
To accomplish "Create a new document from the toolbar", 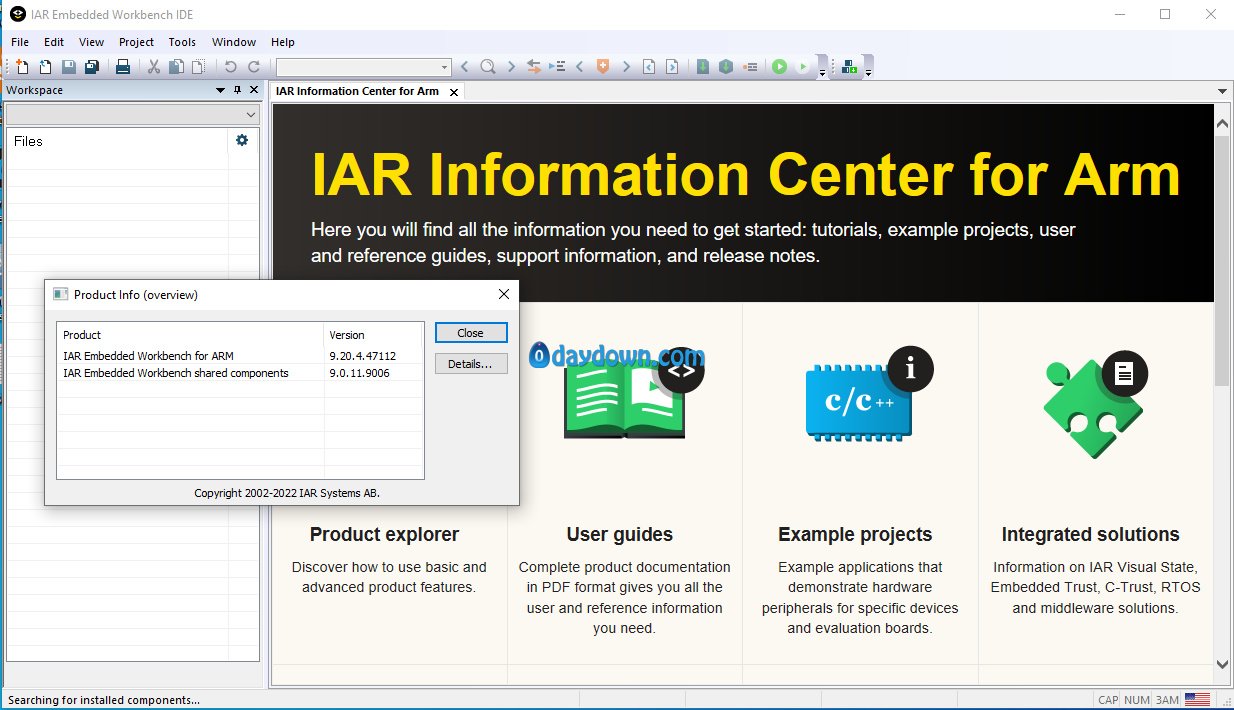I will coord(22,67).
